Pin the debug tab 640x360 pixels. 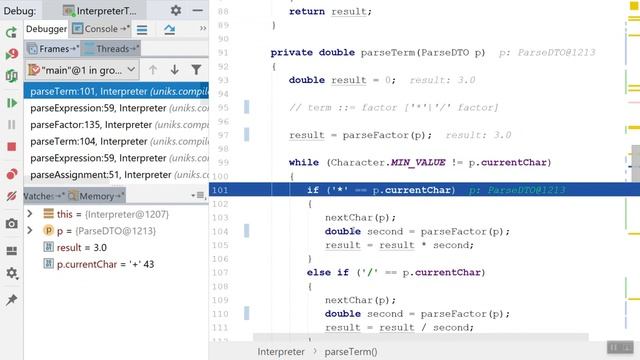11,300
